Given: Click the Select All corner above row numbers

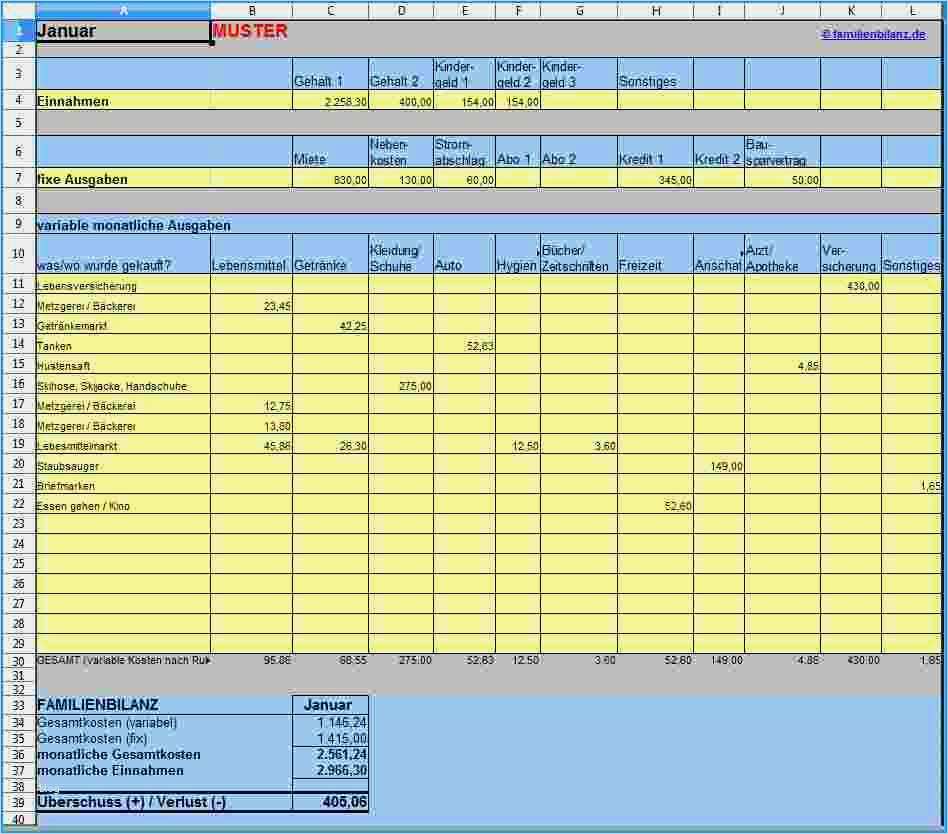Looking at the screenshot, I should (x=18, y=9).
